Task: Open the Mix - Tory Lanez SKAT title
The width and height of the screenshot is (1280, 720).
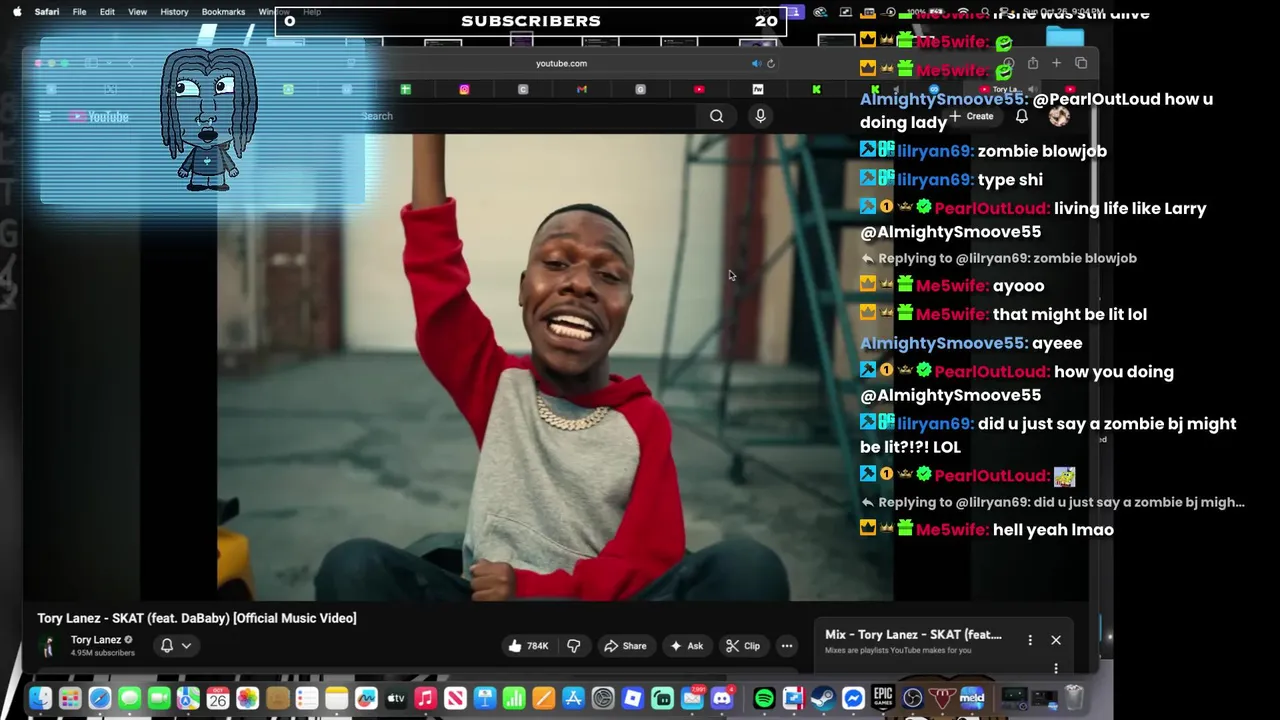Action: pyautogui.click(x=913, y=635)
